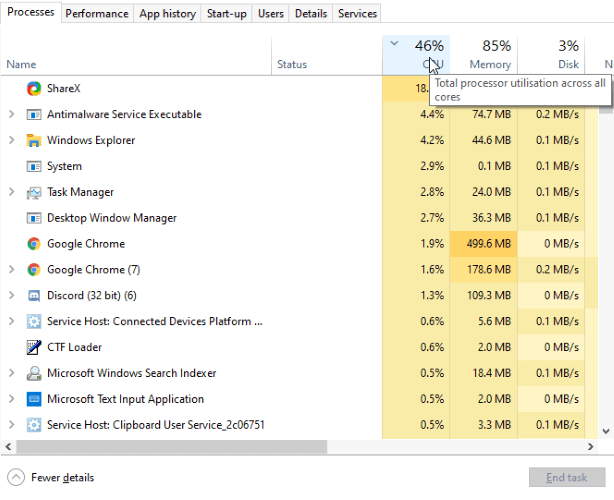
Task: Switch to the Performance tab
Action: point(97,14)
